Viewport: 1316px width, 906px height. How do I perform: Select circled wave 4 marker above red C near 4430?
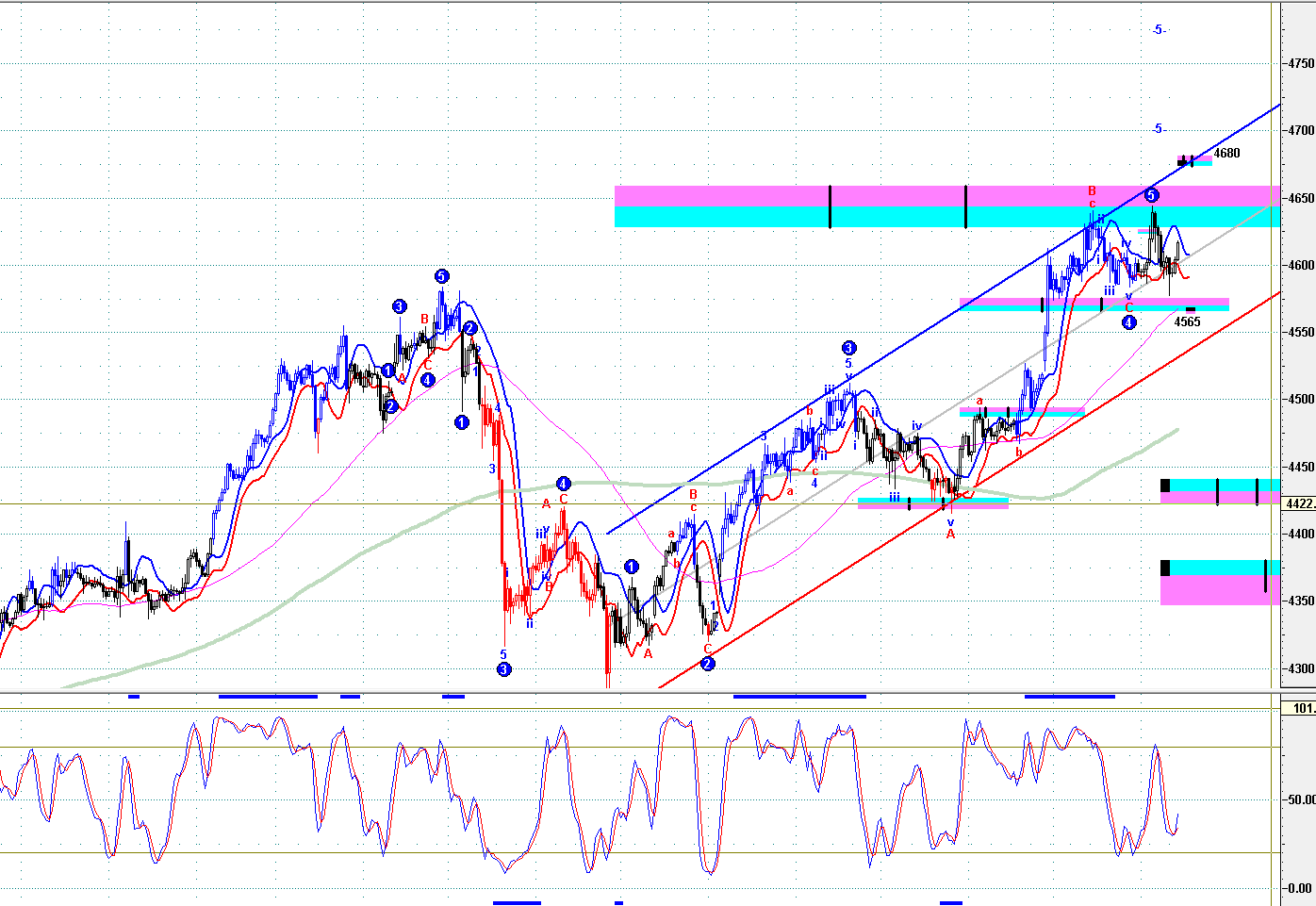click(x=563, y=483)
